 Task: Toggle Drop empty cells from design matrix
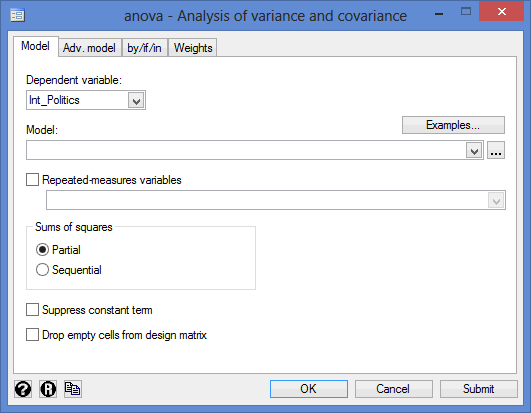(x=33, y=334)
